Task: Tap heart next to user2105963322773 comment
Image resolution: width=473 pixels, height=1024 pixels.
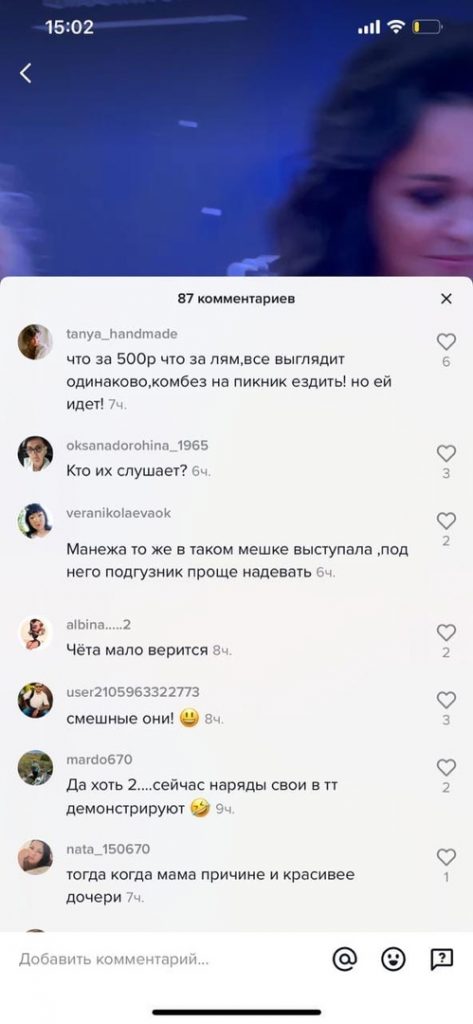Action: point(446,700)
